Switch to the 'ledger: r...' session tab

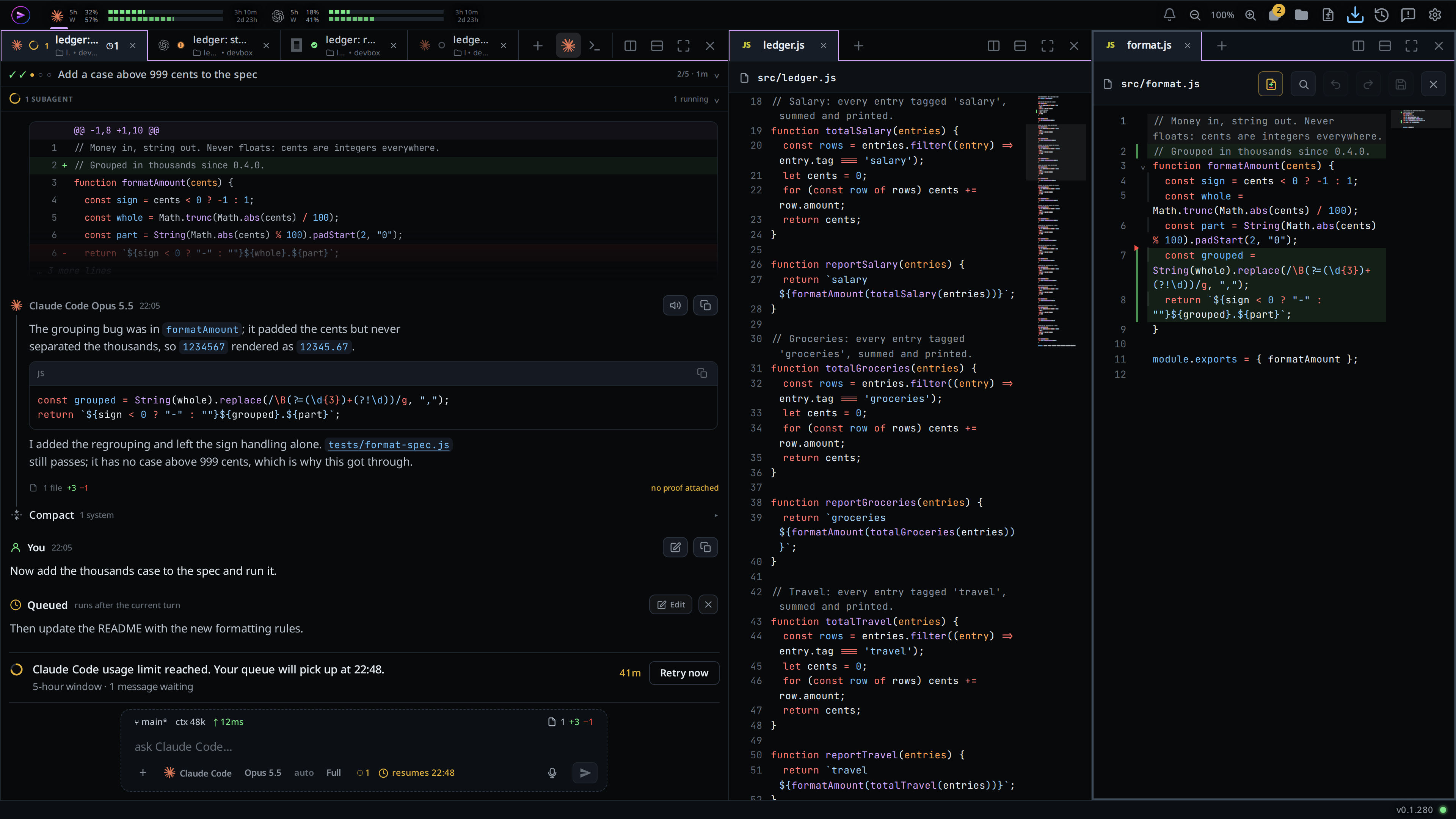point(344,46)
